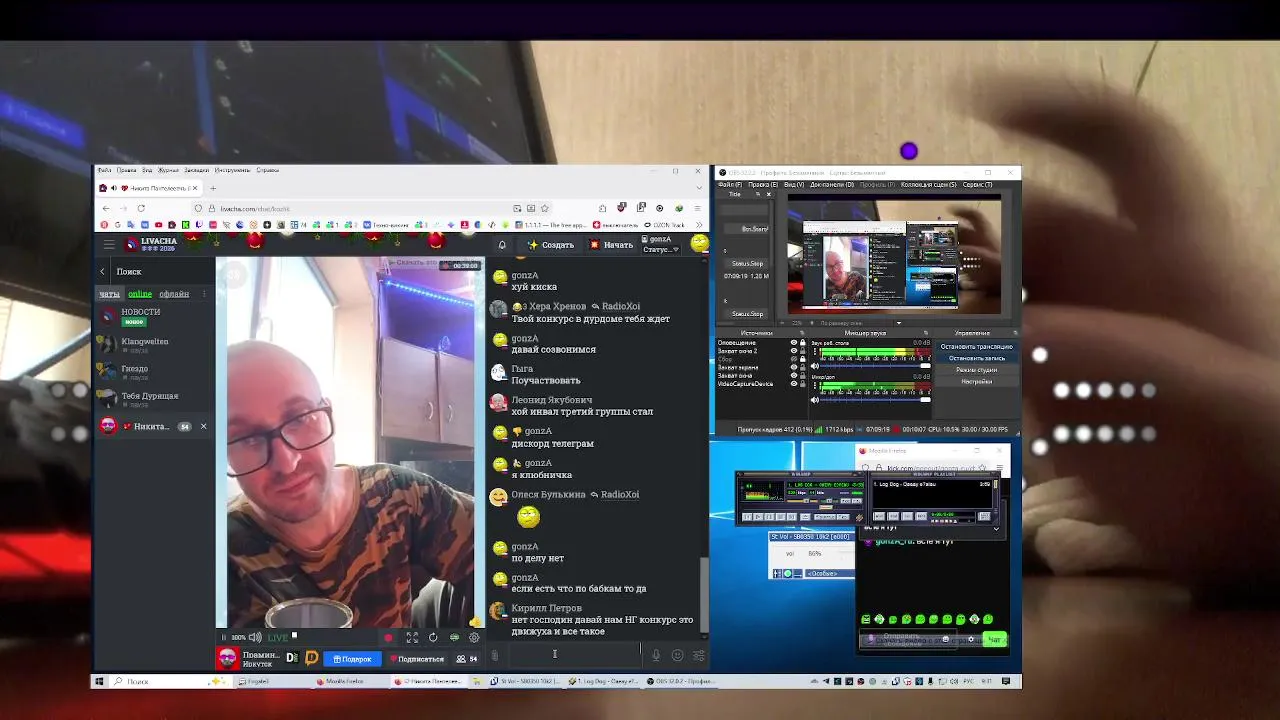Open Firefox Закладки menu

196,170
